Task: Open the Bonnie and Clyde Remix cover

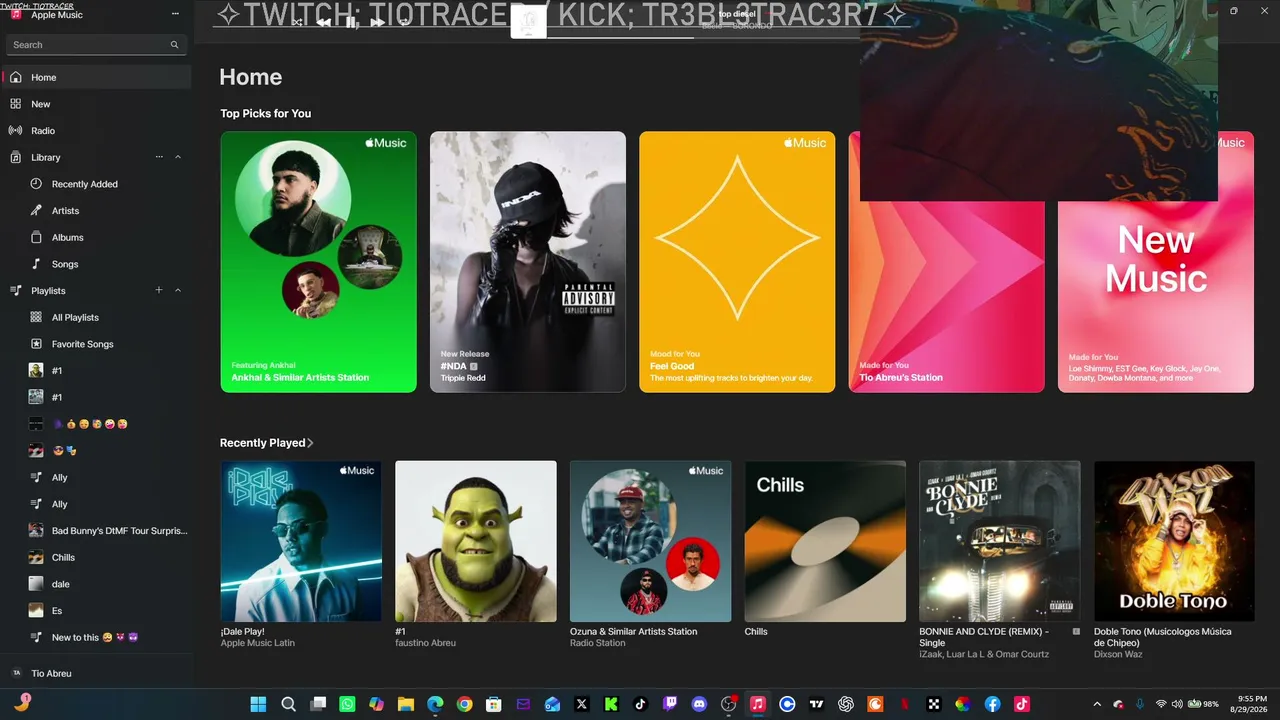Action: pyautogui.click(x=1000, y=541)
